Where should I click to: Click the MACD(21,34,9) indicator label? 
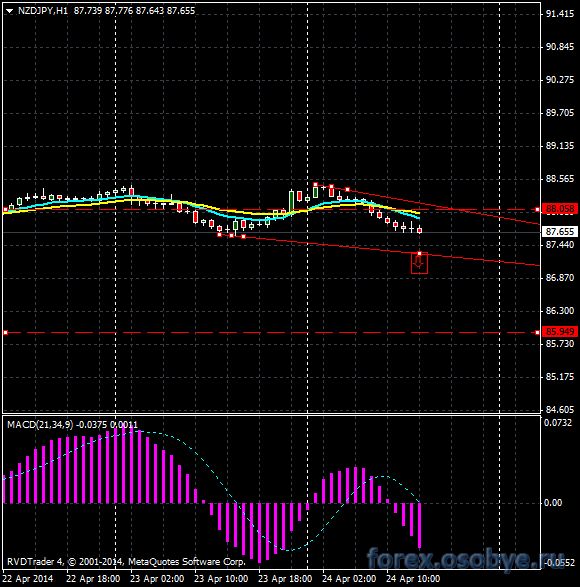[x=40, y=425]
